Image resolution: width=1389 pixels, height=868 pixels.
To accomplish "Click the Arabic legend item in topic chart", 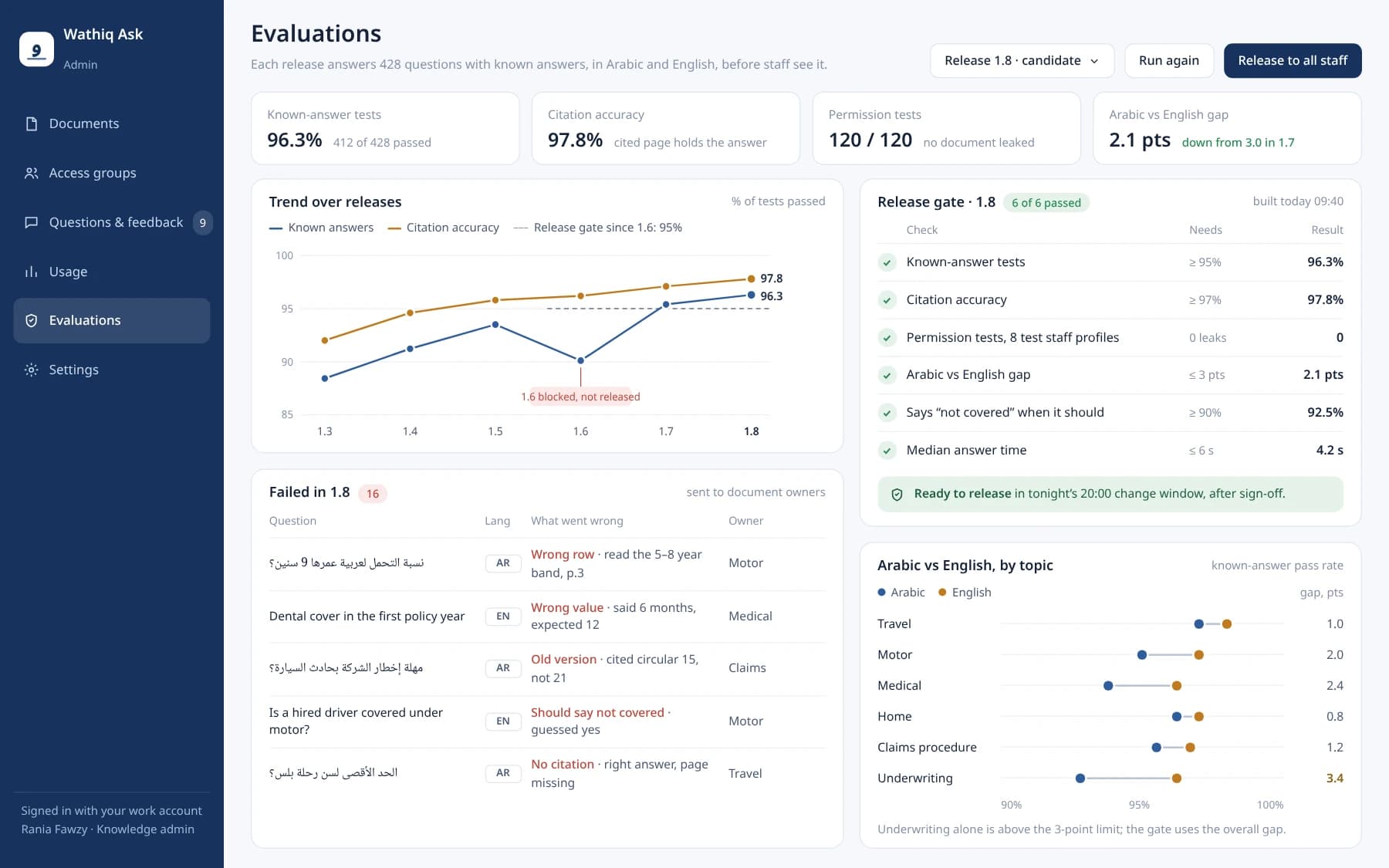I will tap(901, 593).
